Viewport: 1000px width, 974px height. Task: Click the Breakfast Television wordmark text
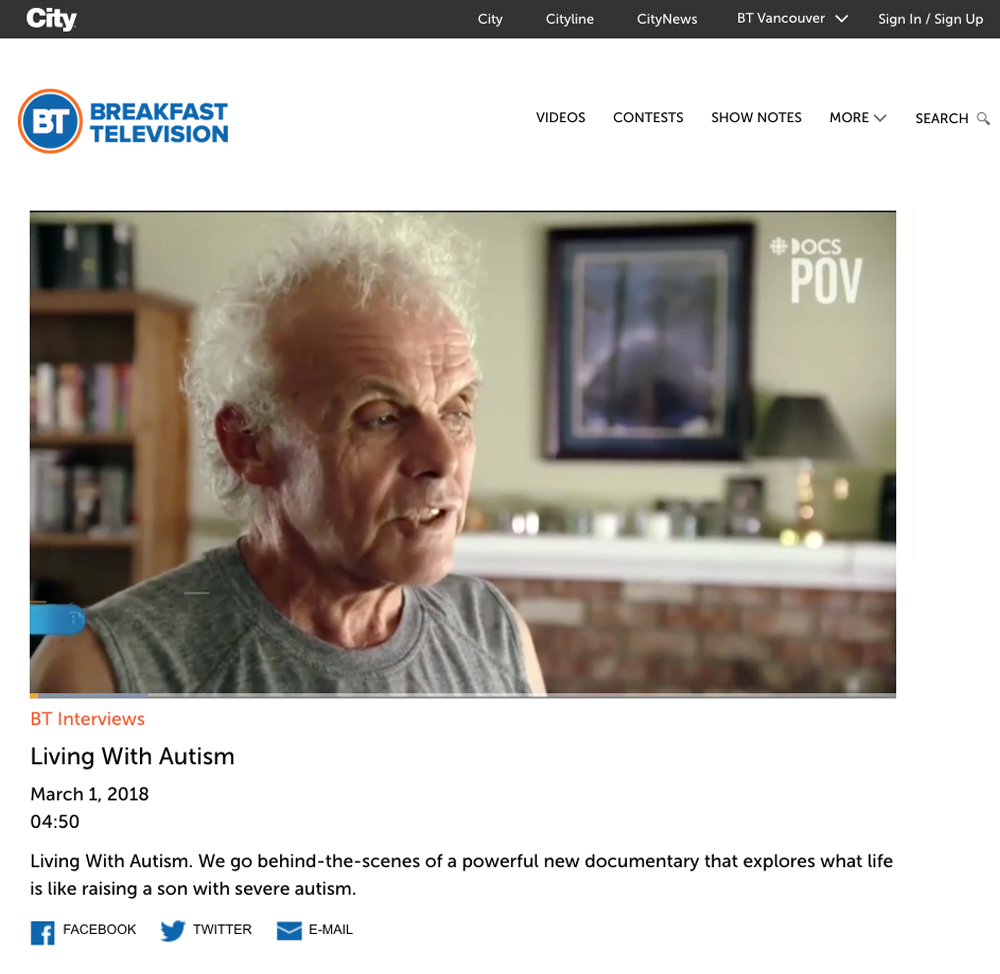point(159,122)
